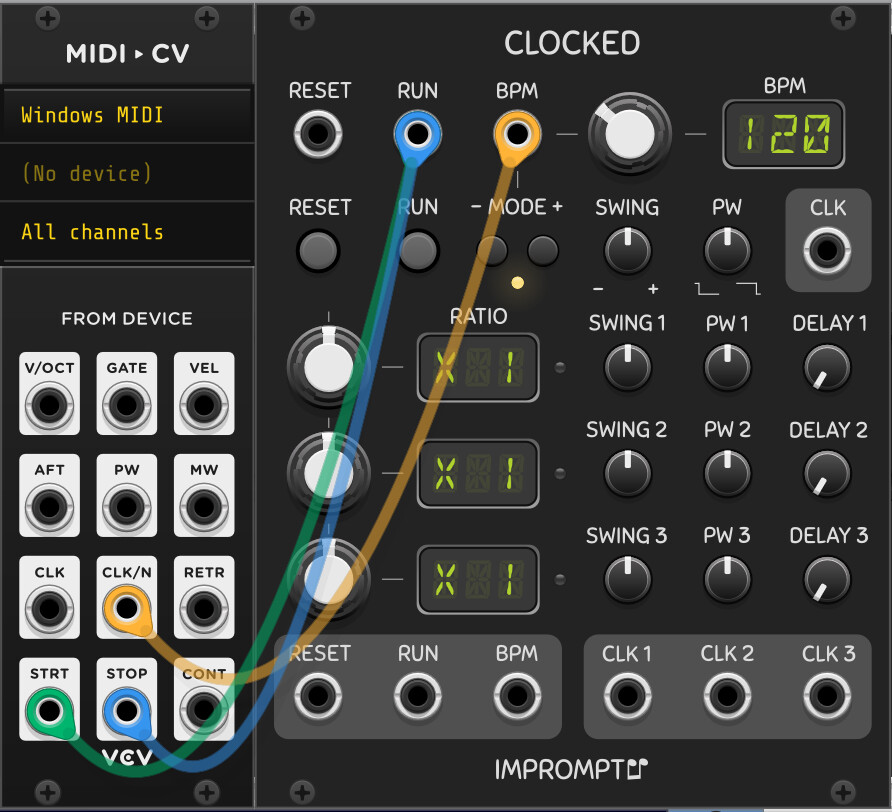Viewport: 892px width, 812px height.
Task: Click the MODE minus button
Action: 492,250
